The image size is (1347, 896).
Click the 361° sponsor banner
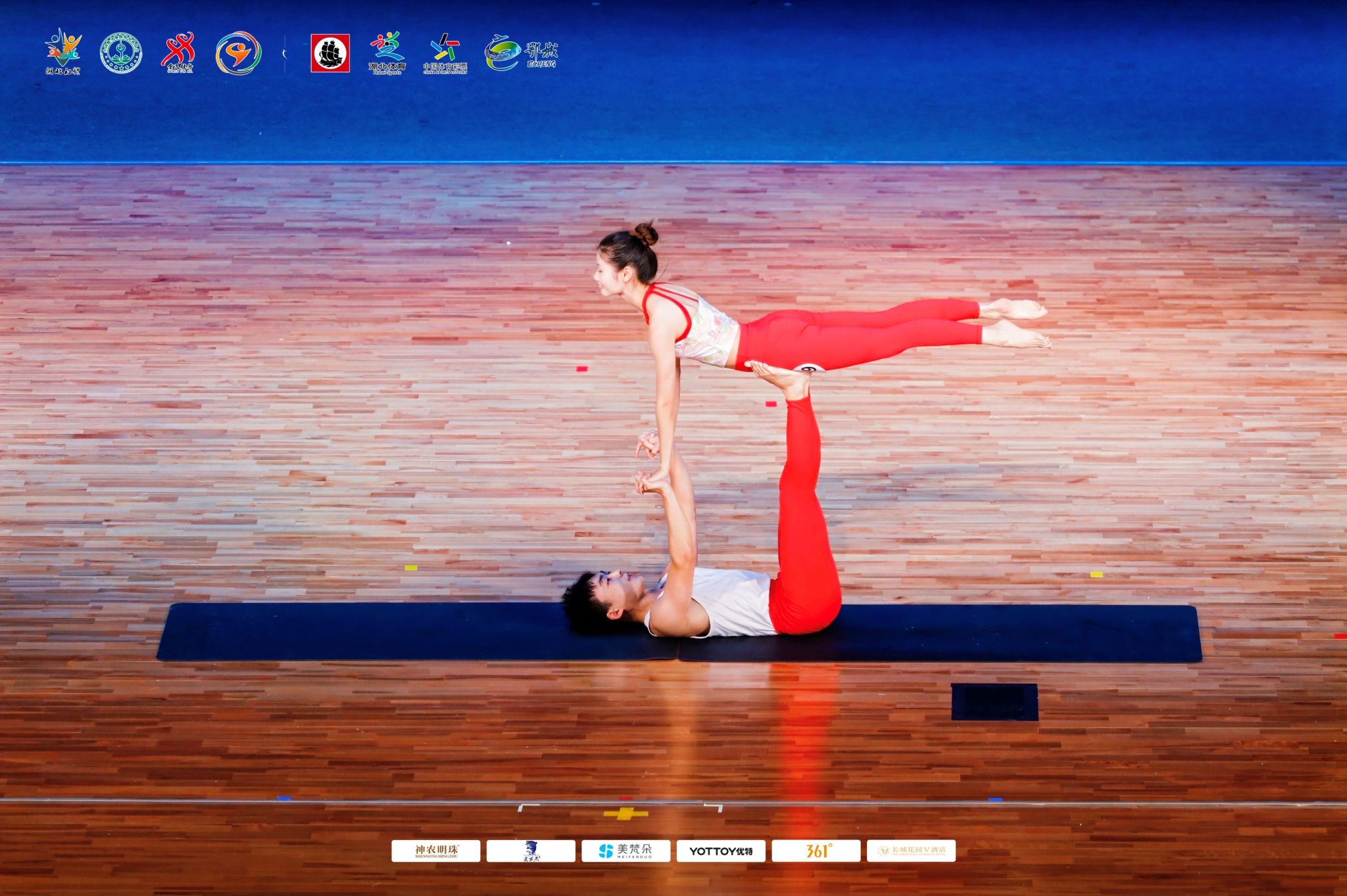[x=816, y=851]
